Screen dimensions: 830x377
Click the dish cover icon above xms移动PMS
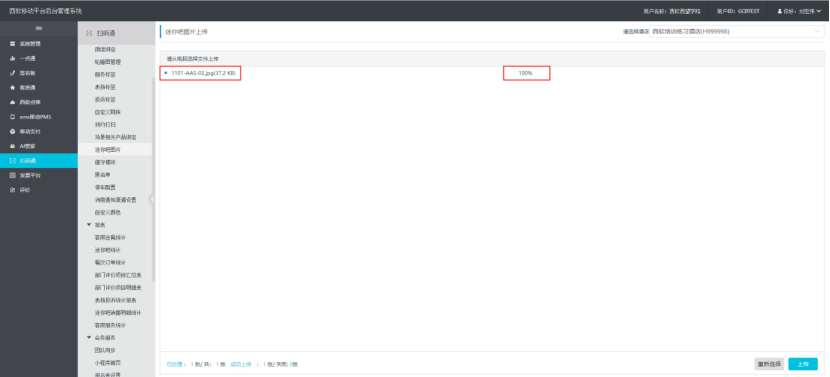point(12,102)
